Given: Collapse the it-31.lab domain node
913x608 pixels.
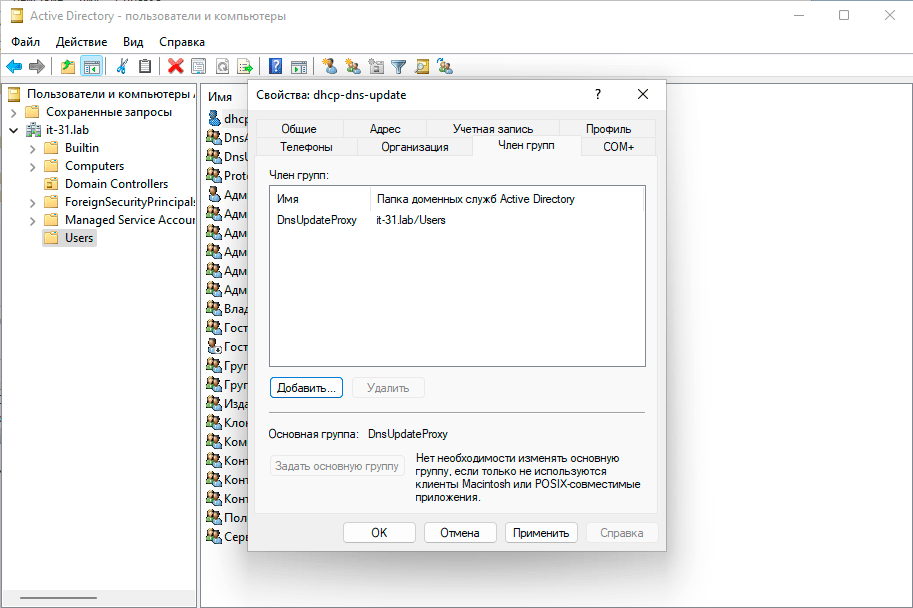Looking at the screenshot, I should tap(14, 130).
